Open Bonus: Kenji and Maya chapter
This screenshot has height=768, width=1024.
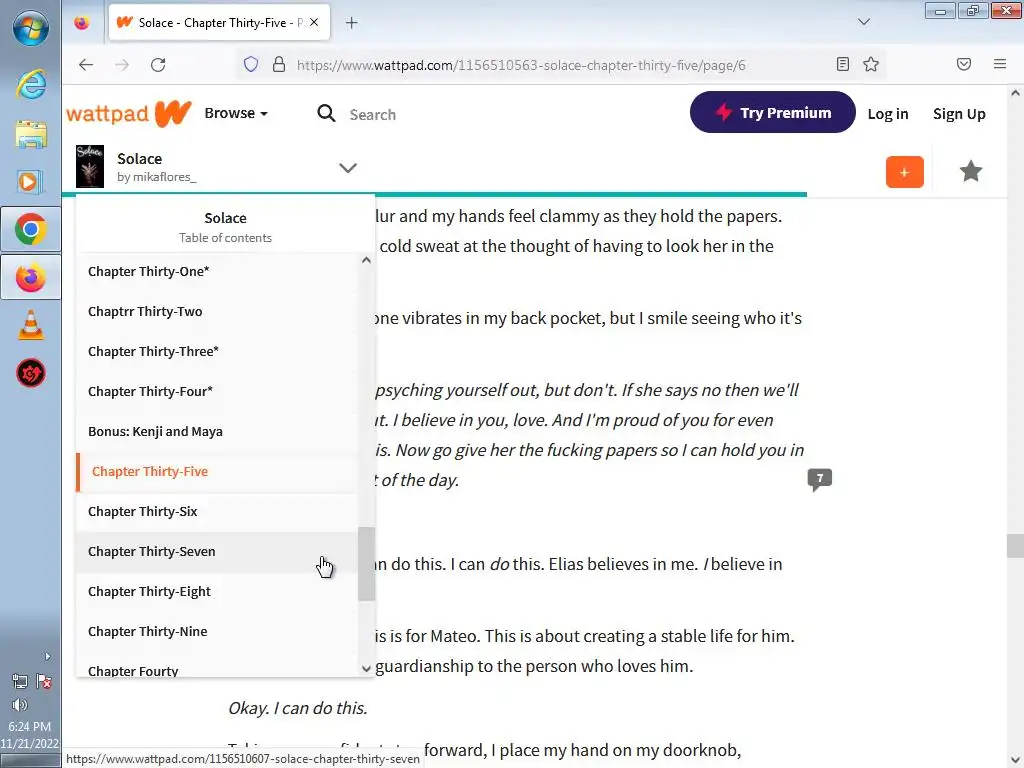click(x=217, y=432)
